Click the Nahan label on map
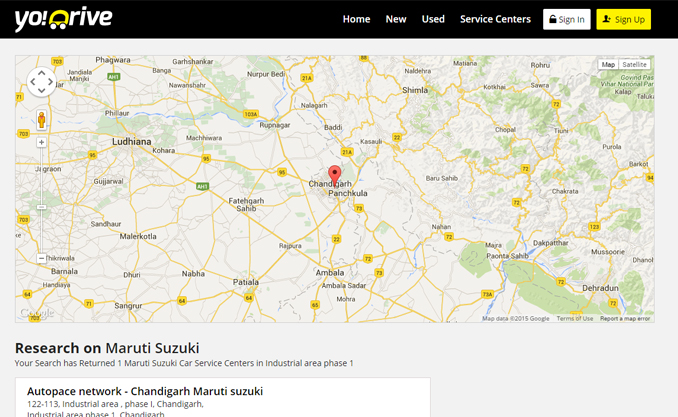Viewport: 678px width, 417px height. click(441, 227)
